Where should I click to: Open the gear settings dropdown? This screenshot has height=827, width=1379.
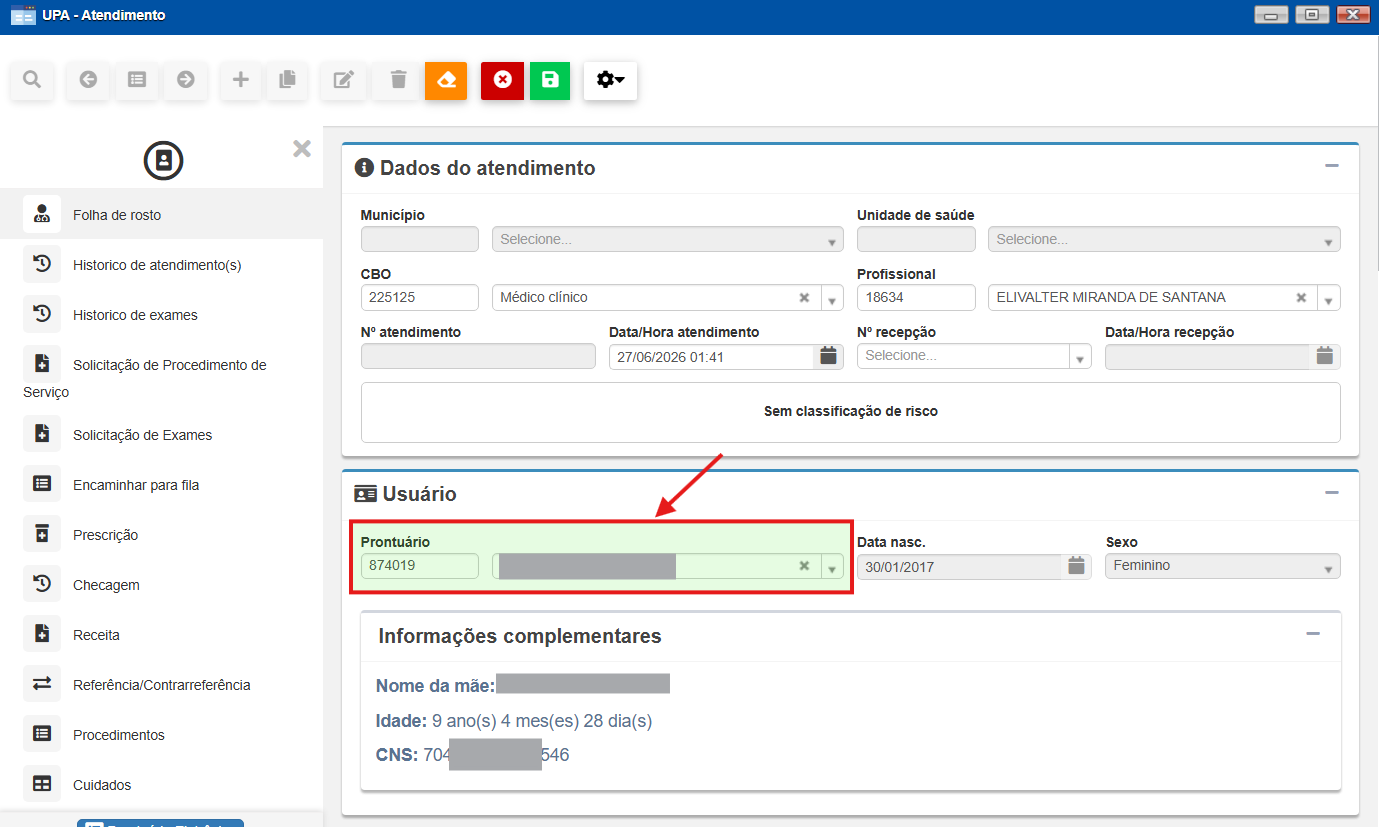tap(610, 80)
